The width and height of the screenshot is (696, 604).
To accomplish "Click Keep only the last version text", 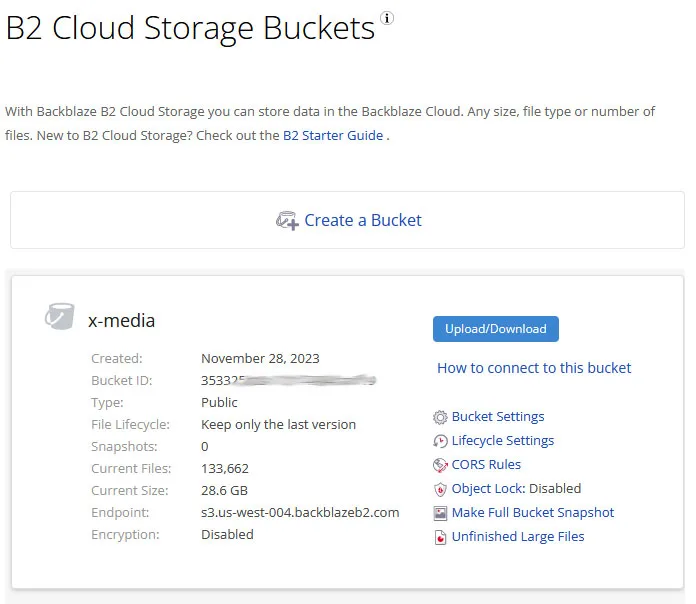I will pos(278,425).
